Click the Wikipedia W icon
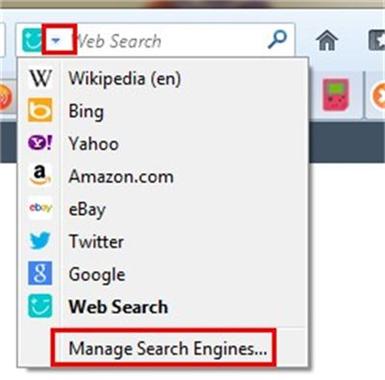The height and width of the screenshot is (380, 385). (40, 78)
